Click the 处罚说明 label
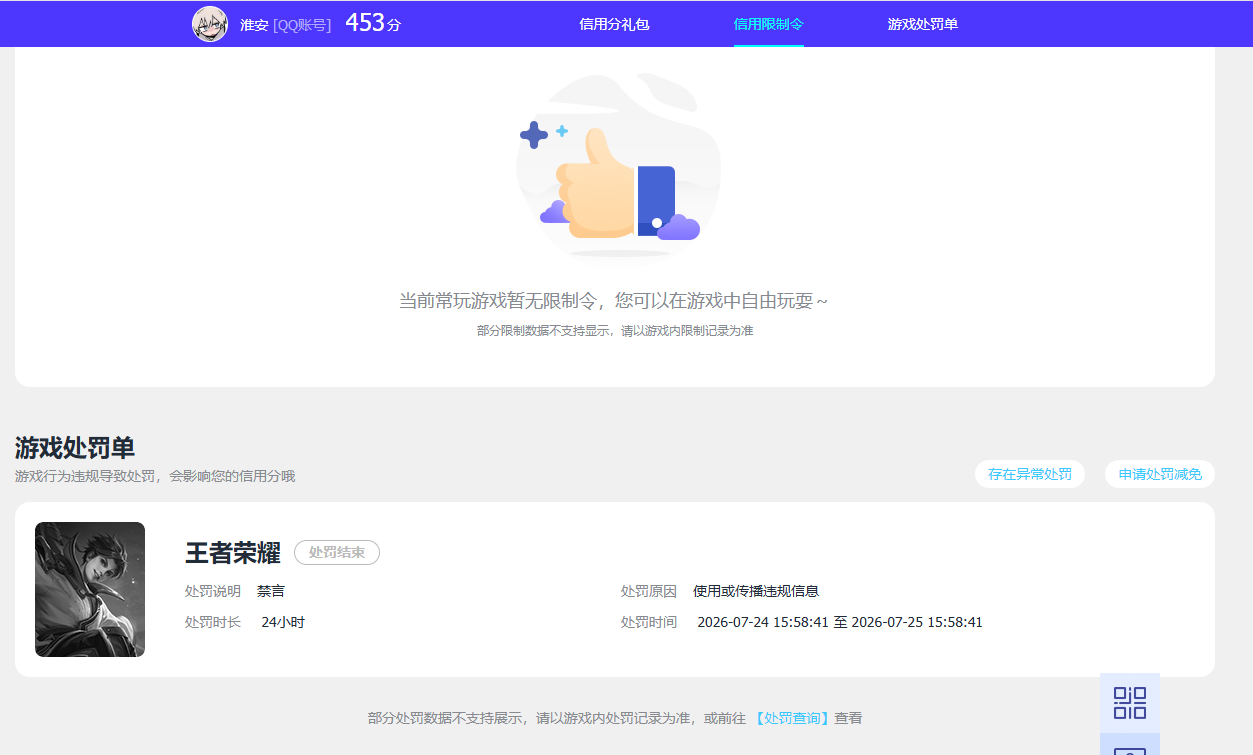The width and height of the screenshot is (1253, 755). (213, 591)
